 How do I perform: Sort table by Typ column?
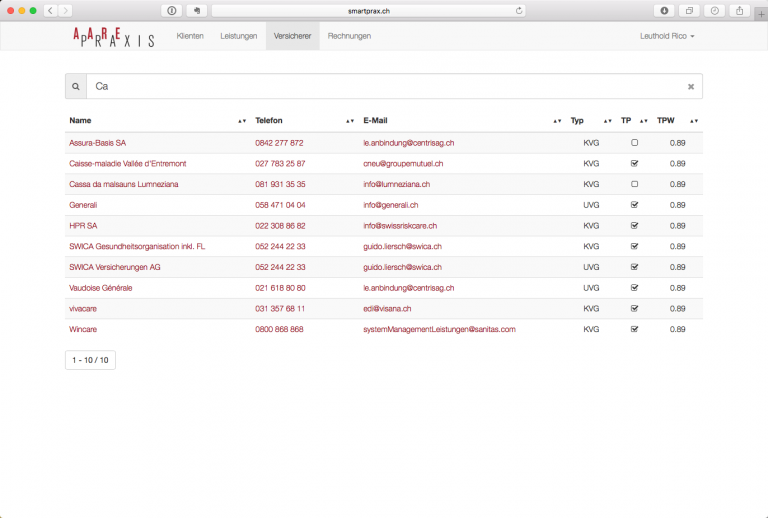coord(607,121)
